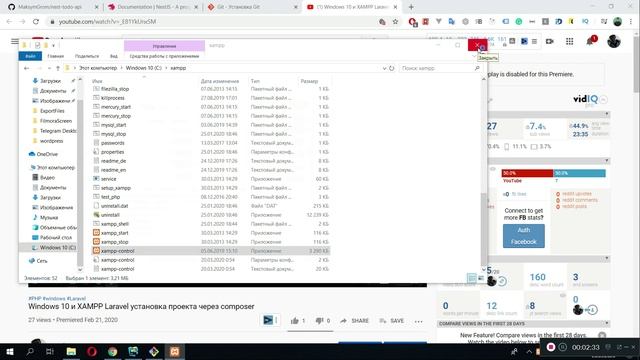The image size is (640, 360).
Task: Open a new Chrome tab
Action: click(x=411, y=7)
